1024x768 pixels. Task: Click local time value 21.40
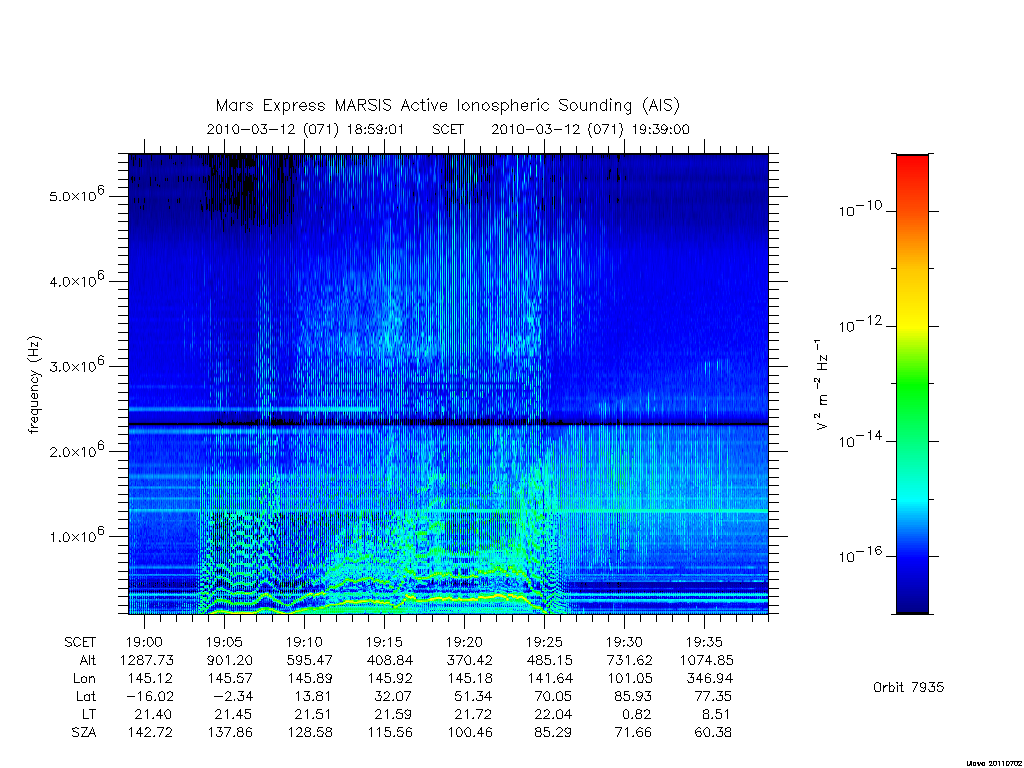[153, 714]
